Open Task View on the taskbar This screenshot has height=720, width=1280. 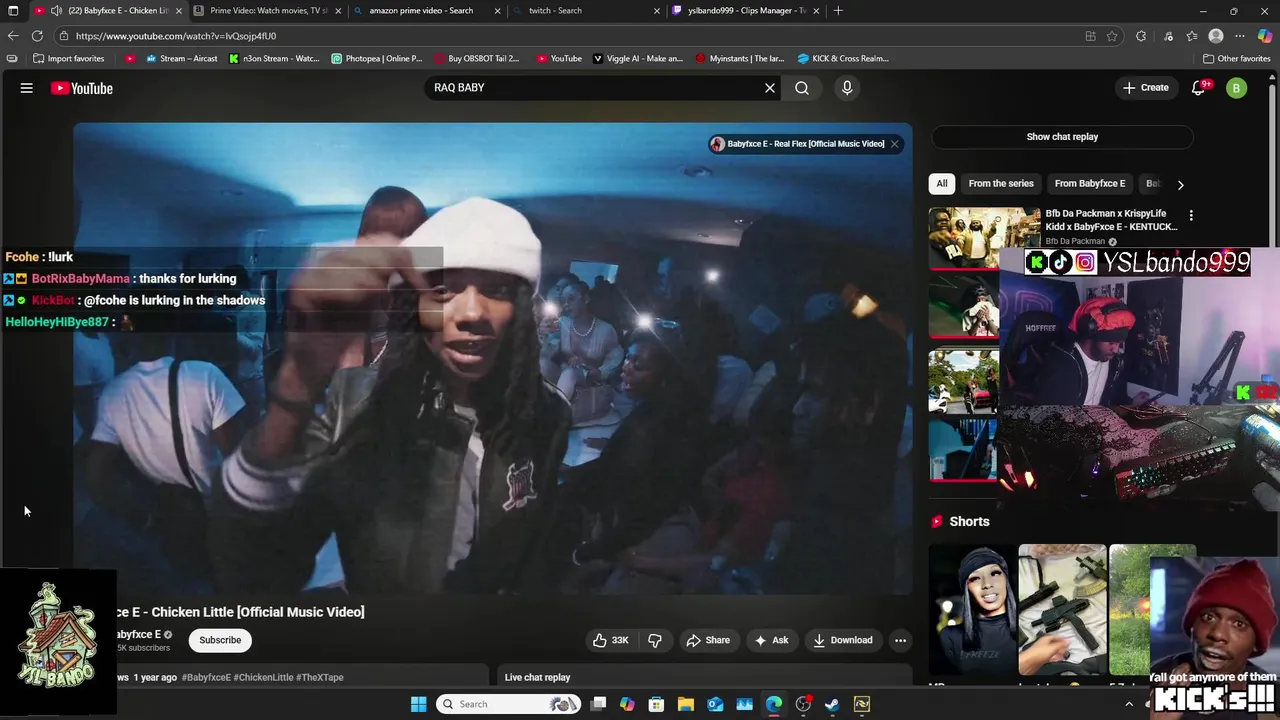598,704
